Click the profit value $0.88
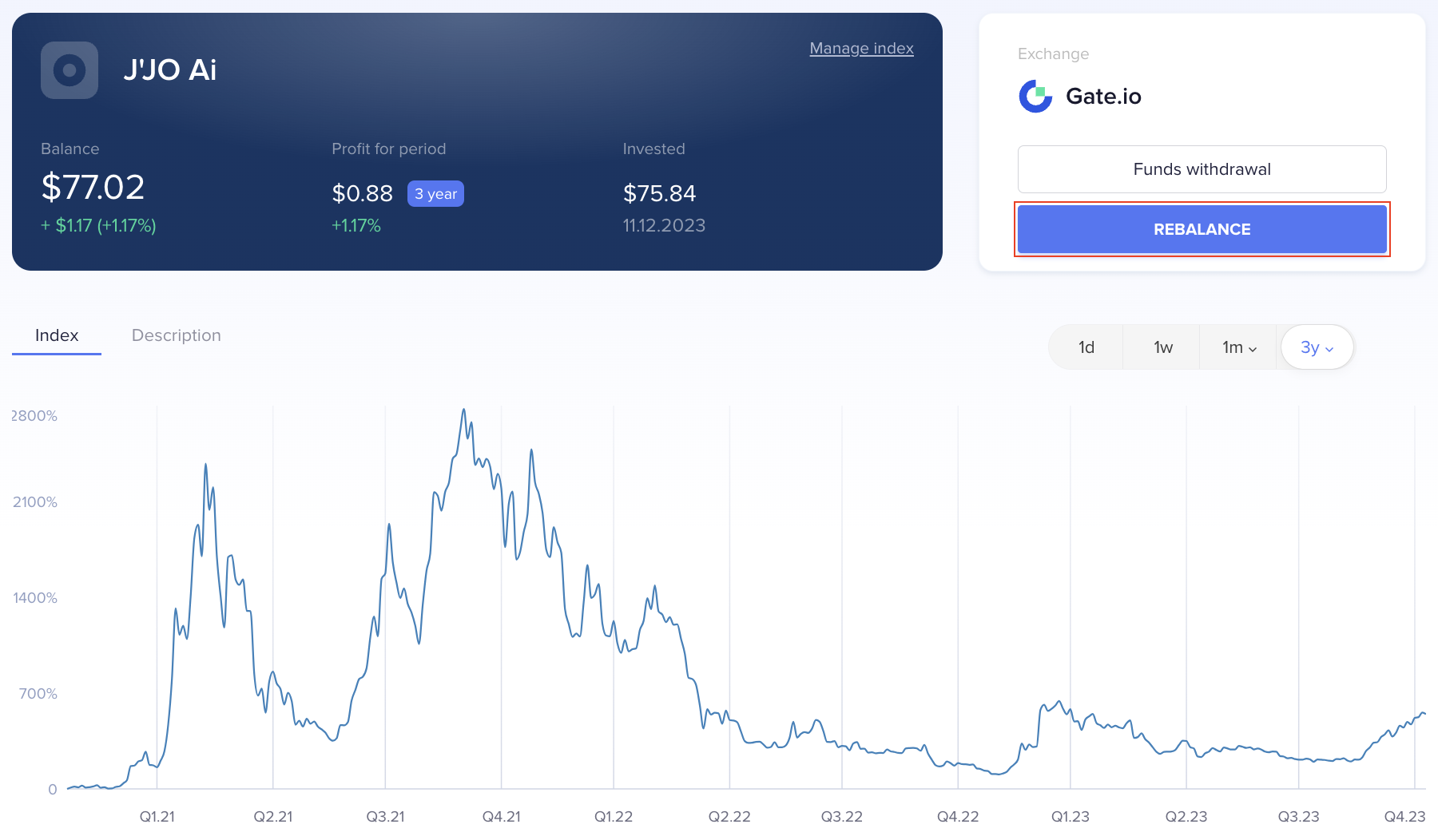 [x=362, y=193]
